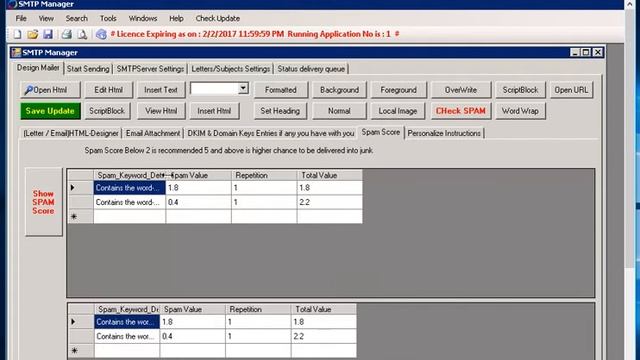Click the Word Wrap button
The height and width of the screenshot is (360, 640).
click(520, 111)
